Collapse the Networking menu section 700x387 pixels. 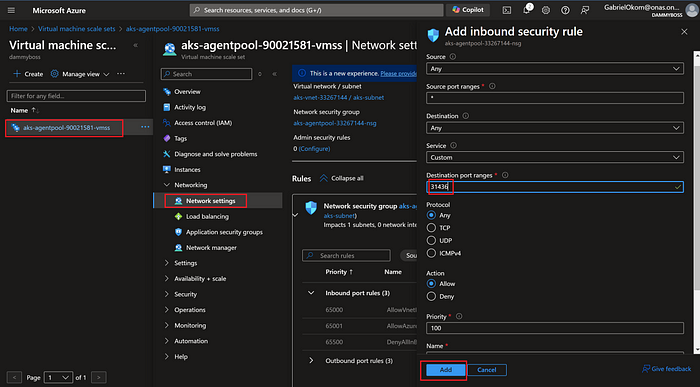[x=167, y=185]
